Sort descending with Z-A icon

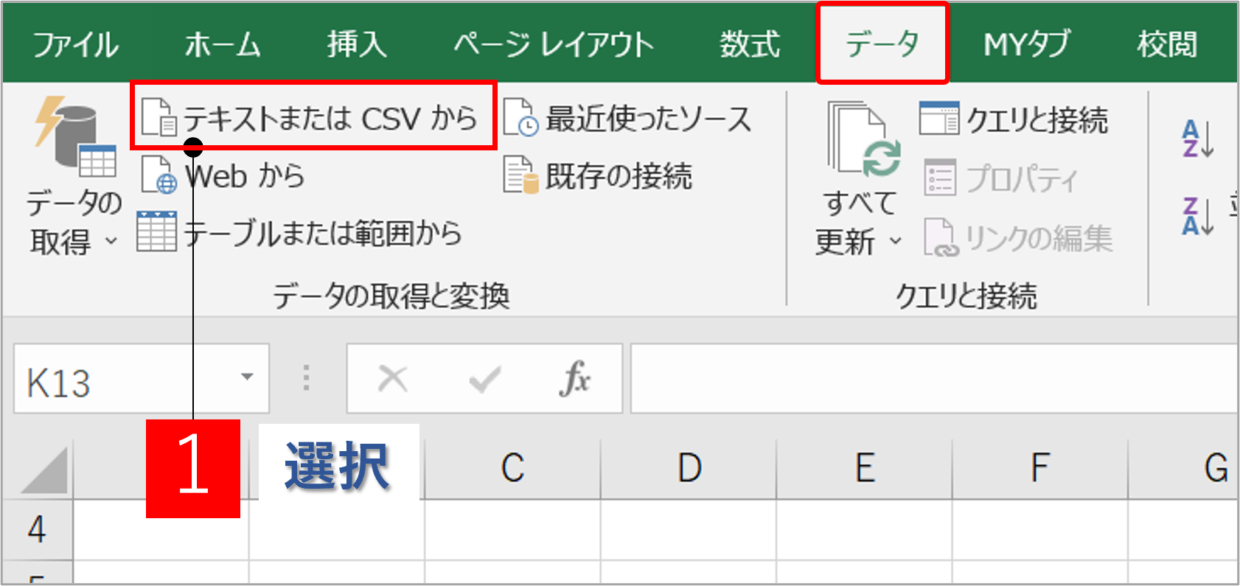tap(1197, 215)
